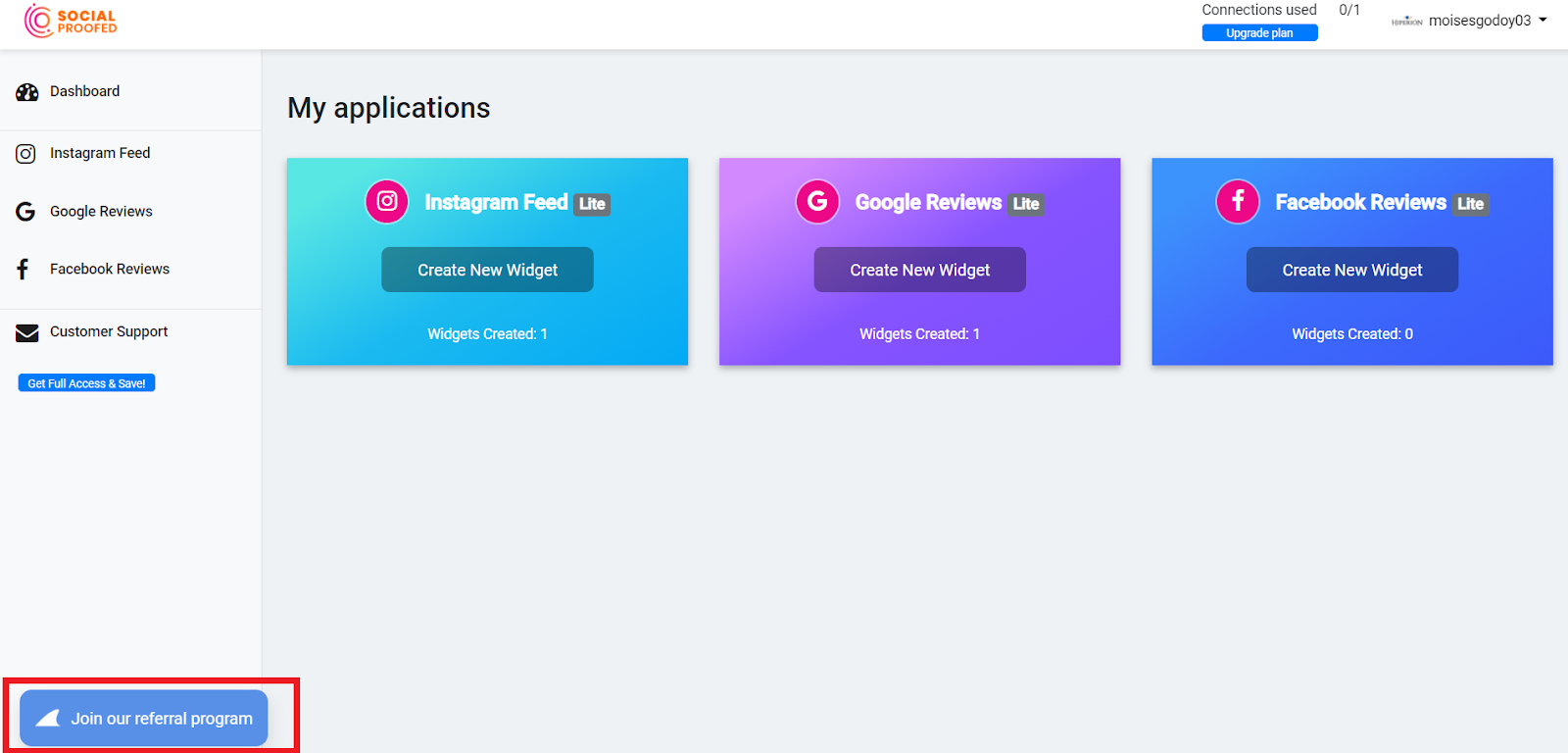Click the Facebook f icon in sidebar
Screen dimensions: 1568x753
click(24, 270)
